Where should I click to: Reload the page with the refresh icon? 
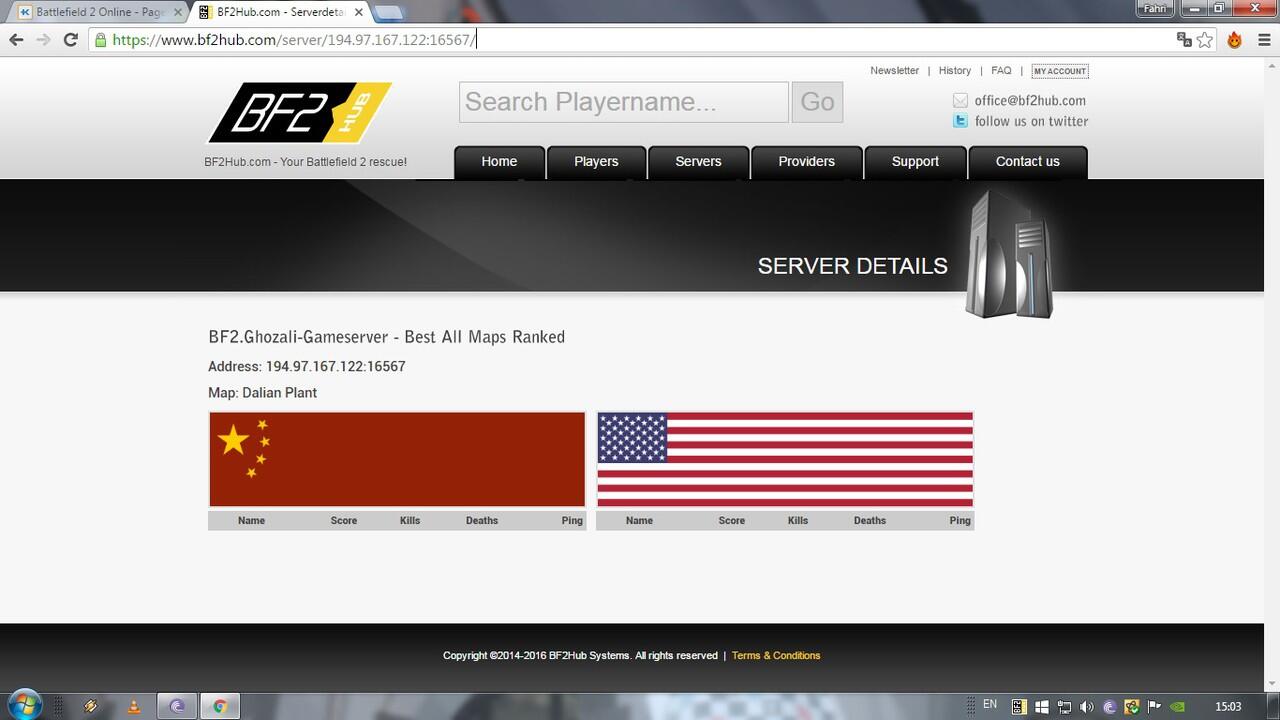coord(70,40)
